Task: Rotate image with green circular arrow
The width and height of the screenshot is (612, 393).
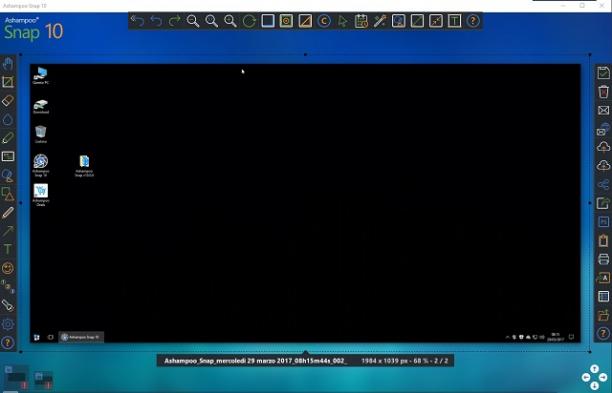Action: pyautogui.click(x=249, y=21)
